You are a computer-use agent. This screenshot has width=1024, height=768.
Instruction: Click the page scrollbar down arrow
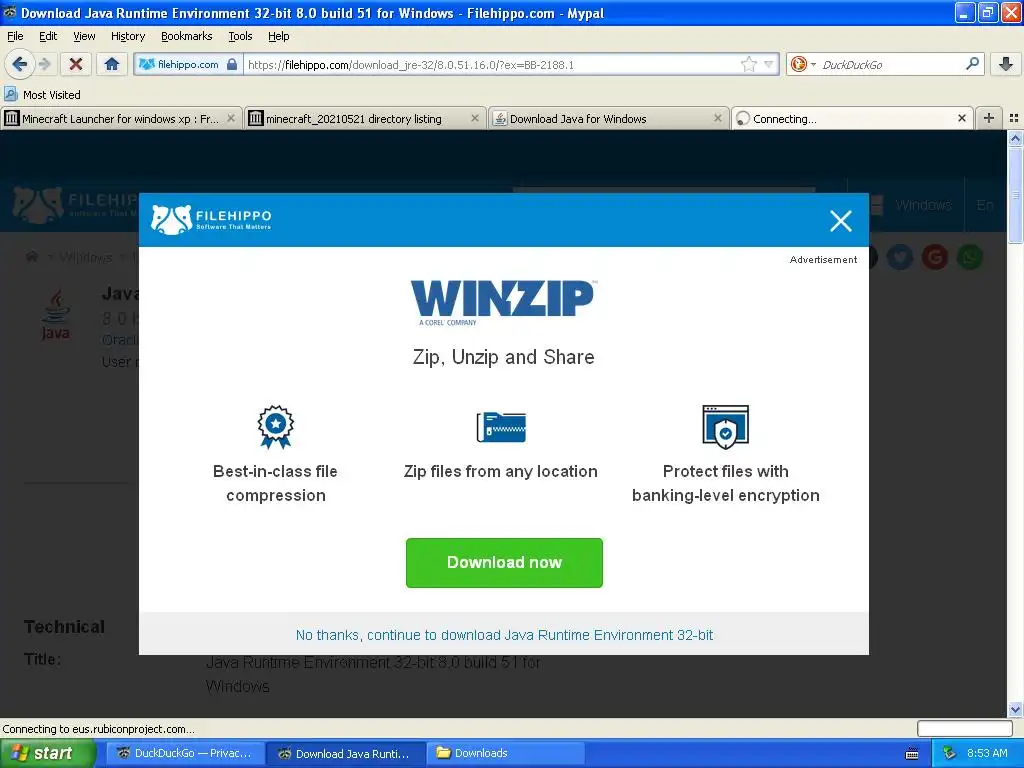[x=1015, y=709]
